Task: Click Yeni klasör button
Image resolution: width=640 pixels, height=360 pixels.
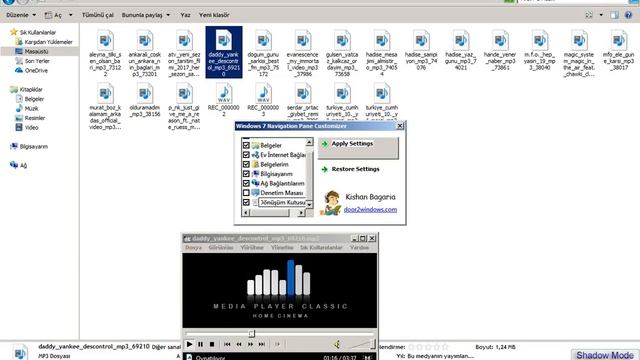Action: 214,15
